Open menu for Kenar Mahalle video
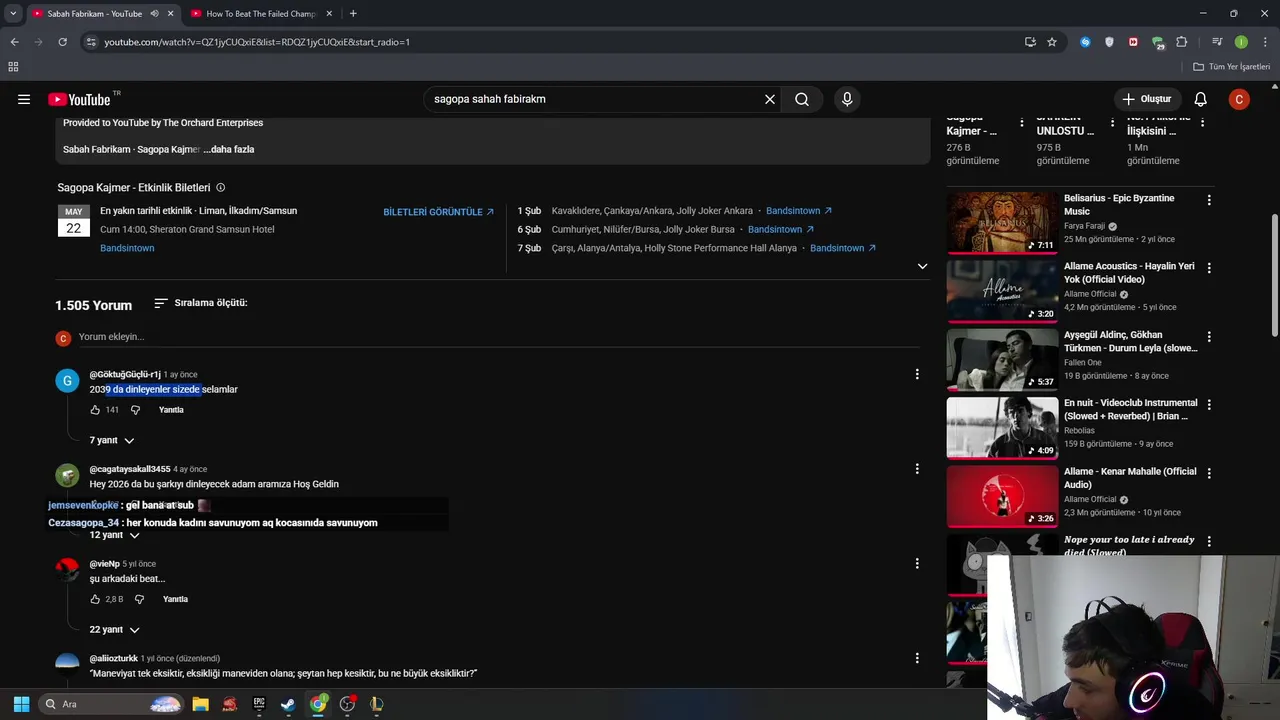Viewport: 1280px width, 720px height. [1209, 473]
